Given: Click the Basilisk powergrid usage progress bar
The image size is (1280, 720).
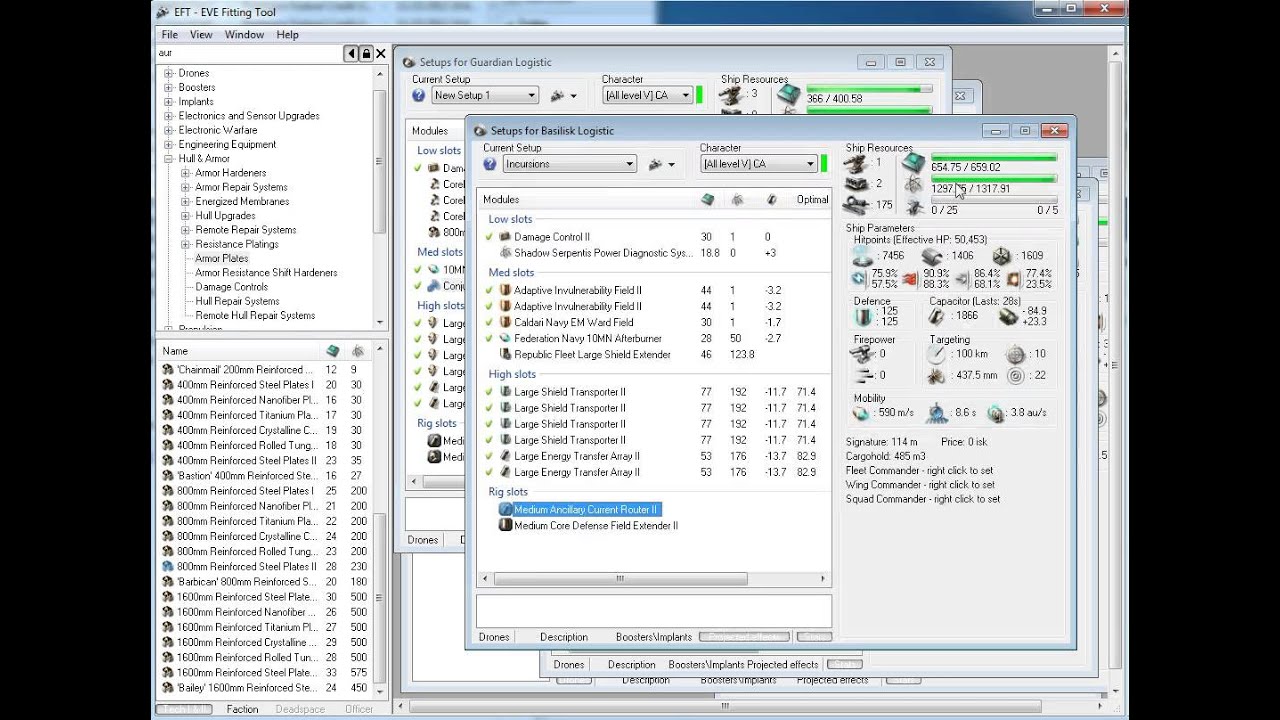Looking at the screenshot, I should point(994,179).
